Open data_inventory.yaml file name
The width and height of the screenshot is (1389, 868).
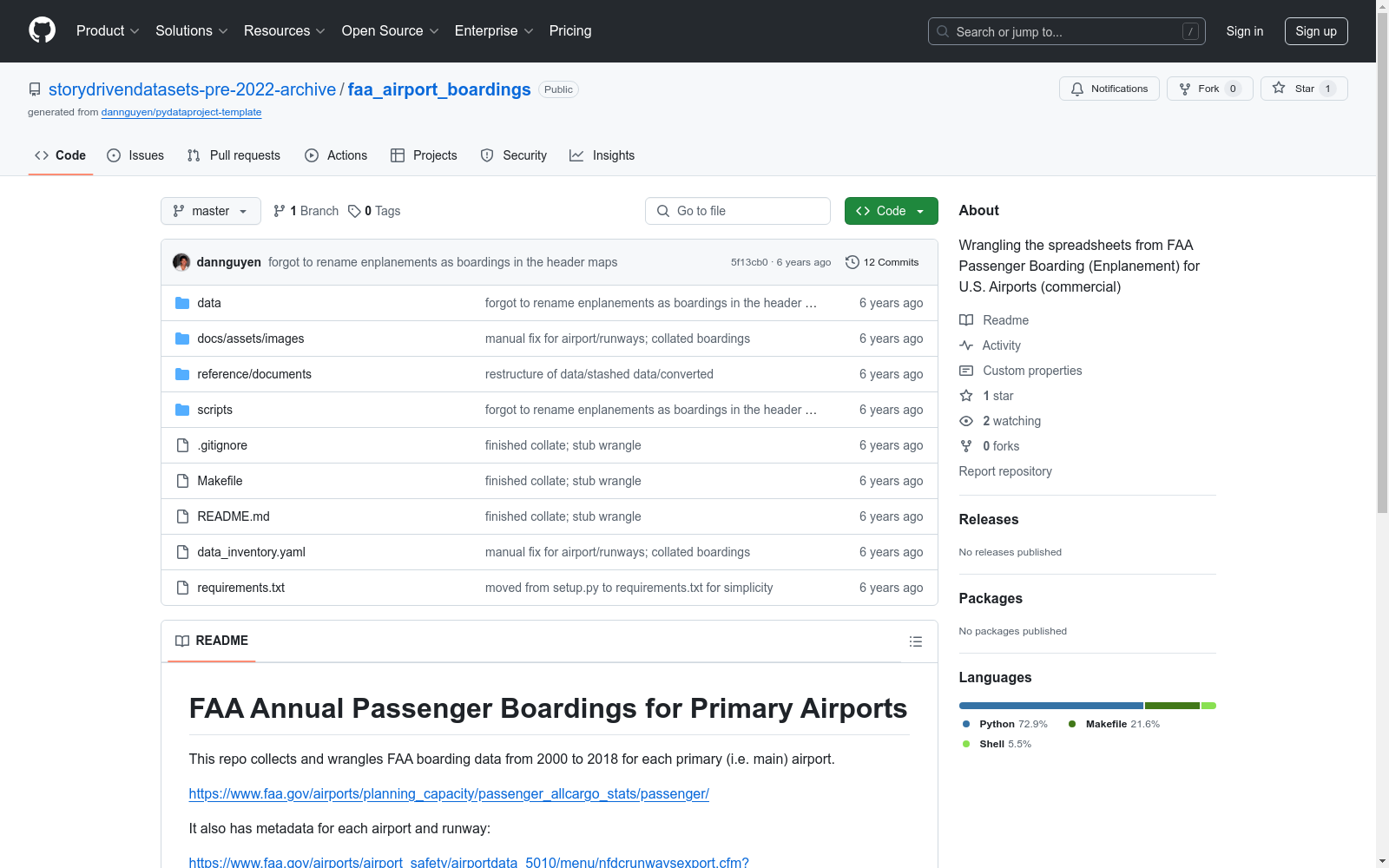(251, 552)
